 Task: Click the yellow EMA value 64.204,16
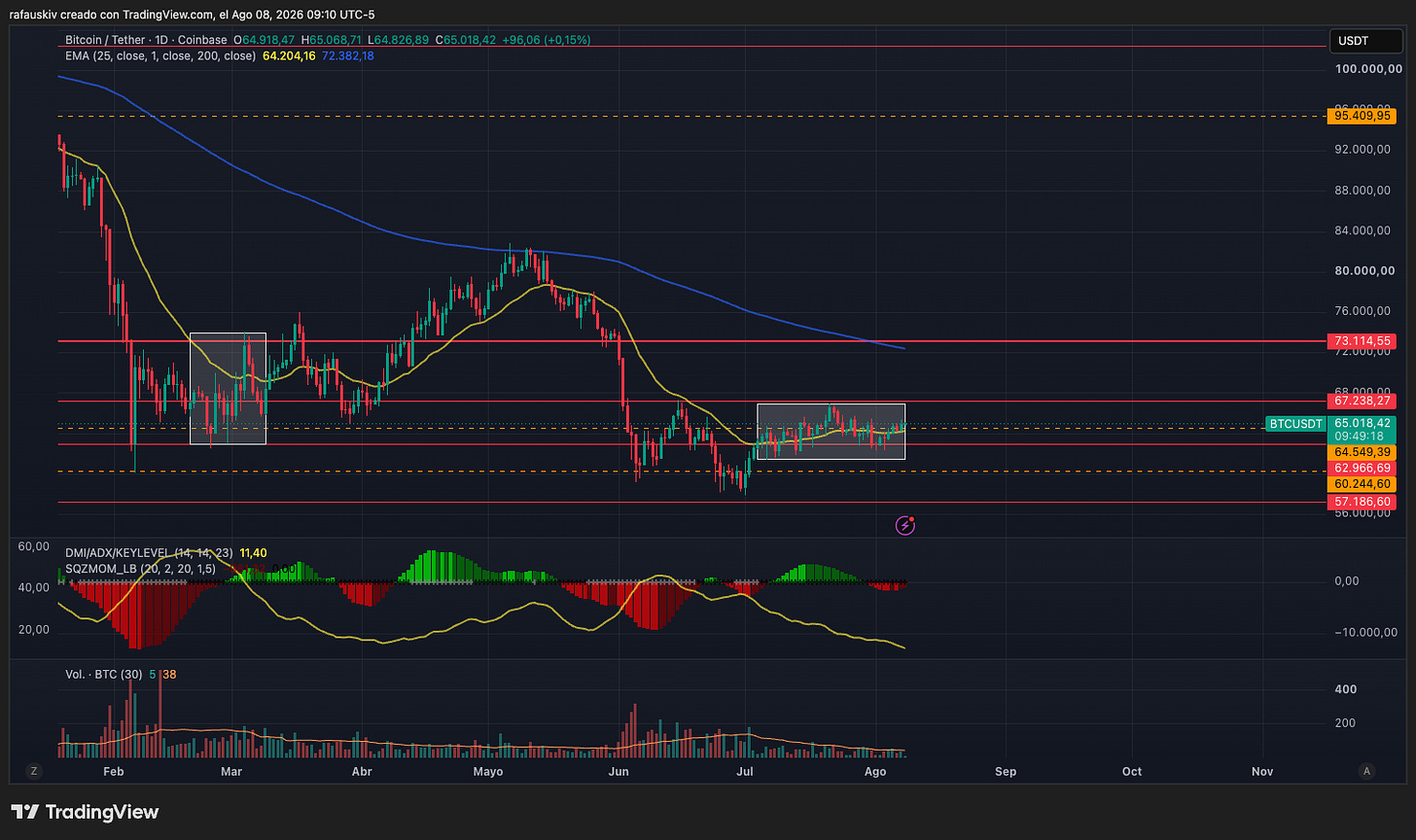click(290, 56)
